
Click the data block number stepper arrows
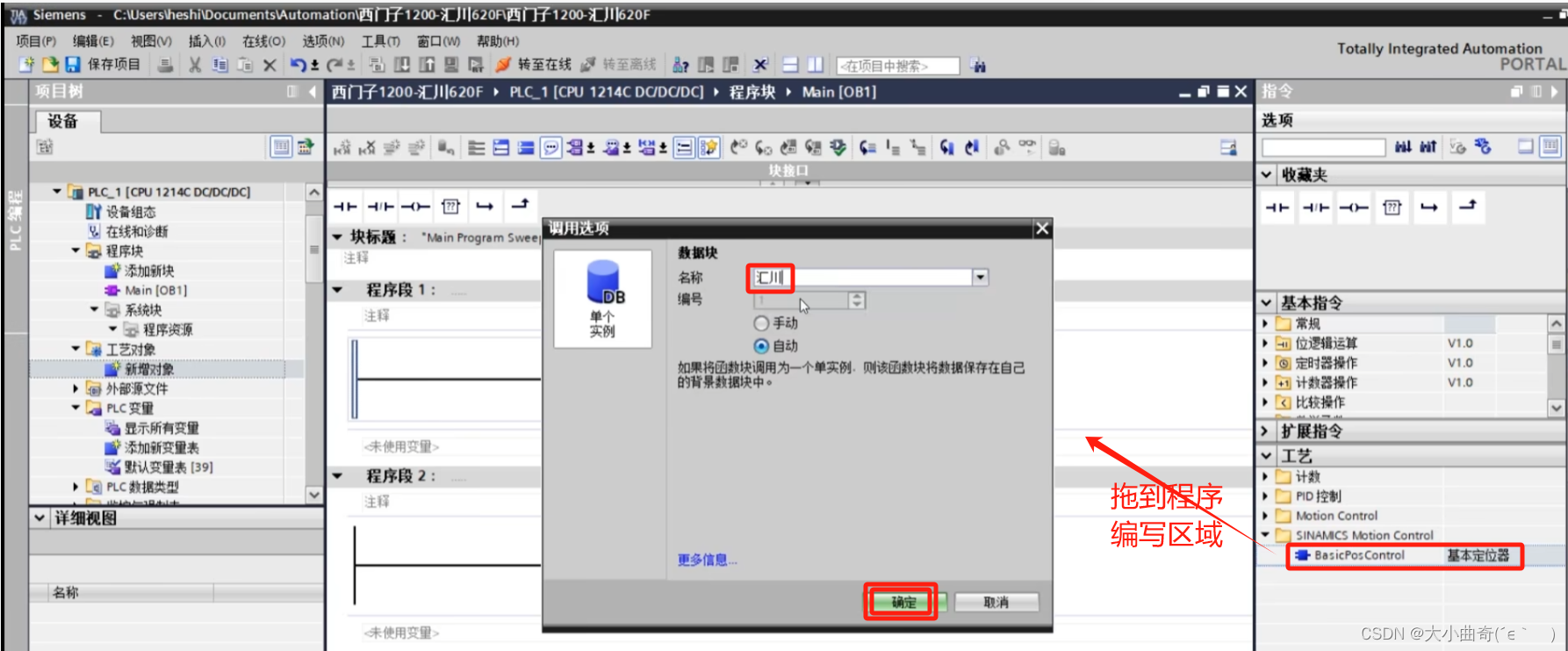point(858,300)
